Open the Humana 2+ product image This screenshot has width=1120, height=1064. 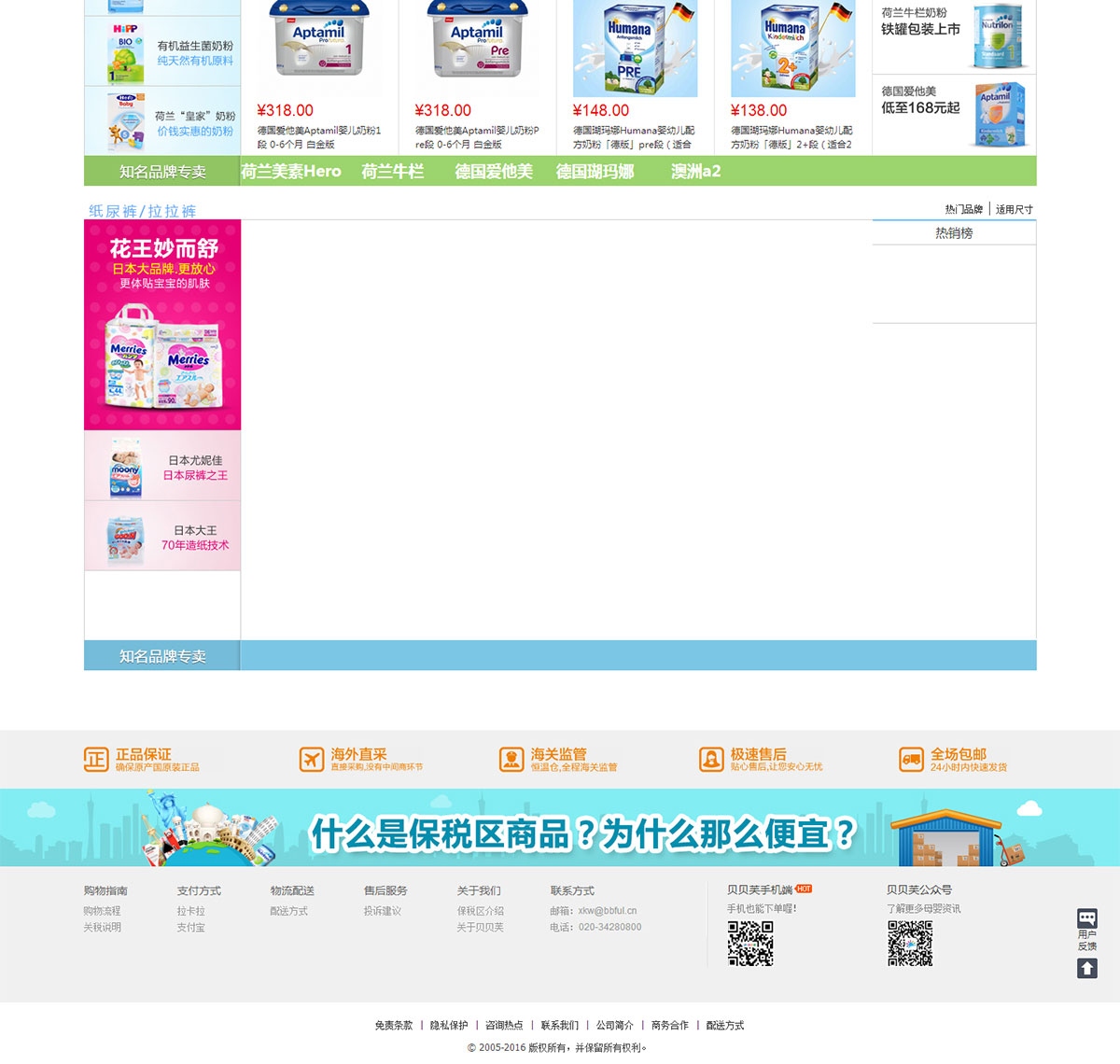[x=792, y=49]
